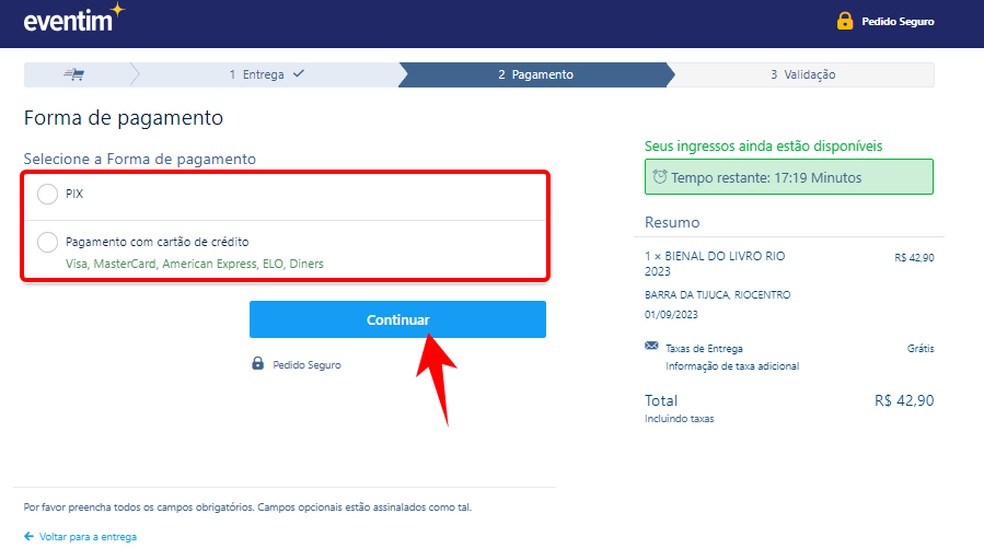
Task: Click the event date 01/09/2023
Action: point(671,315)
